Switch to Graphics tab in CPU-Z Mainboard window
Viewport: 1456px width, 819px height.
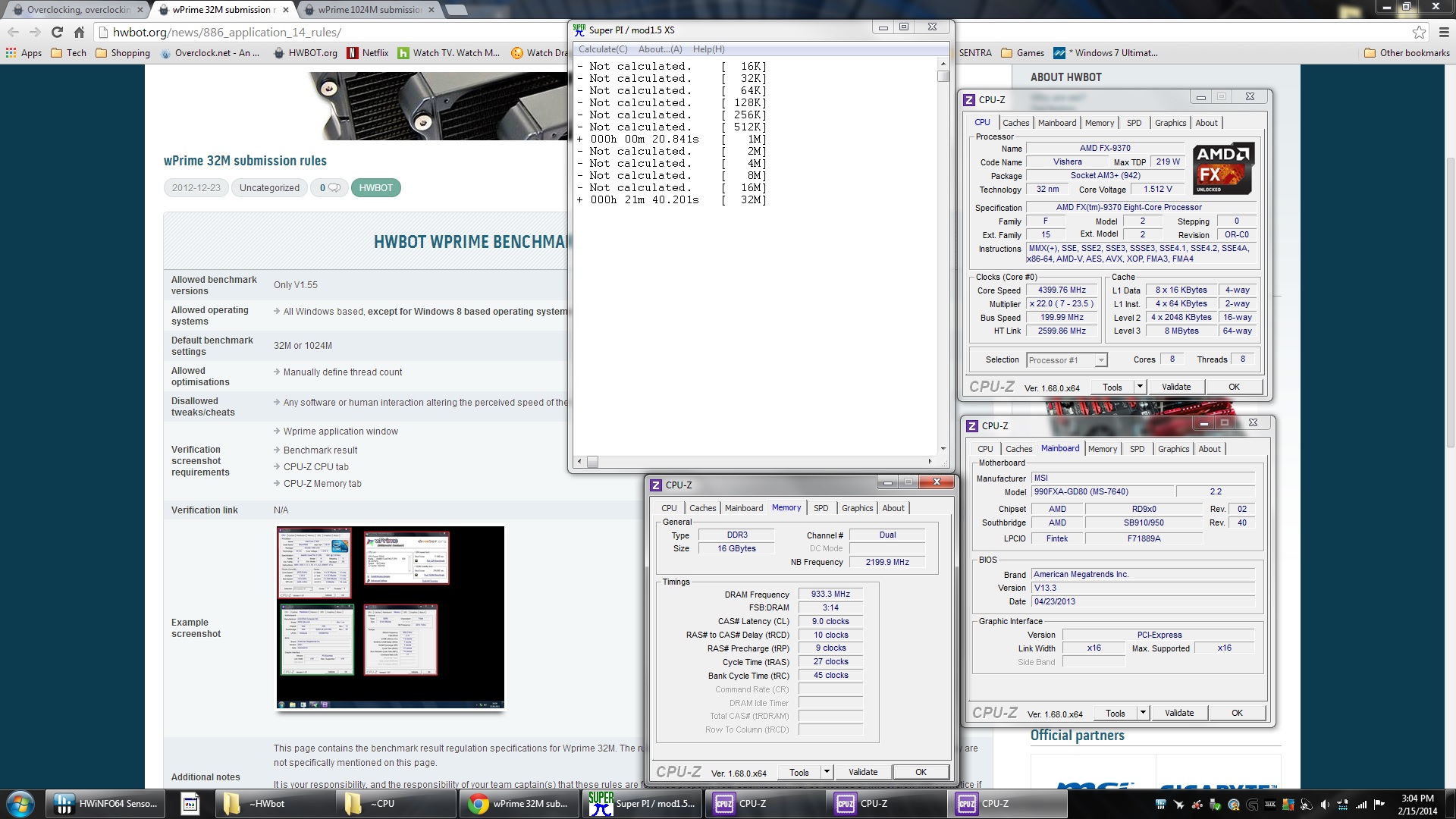1173,449
